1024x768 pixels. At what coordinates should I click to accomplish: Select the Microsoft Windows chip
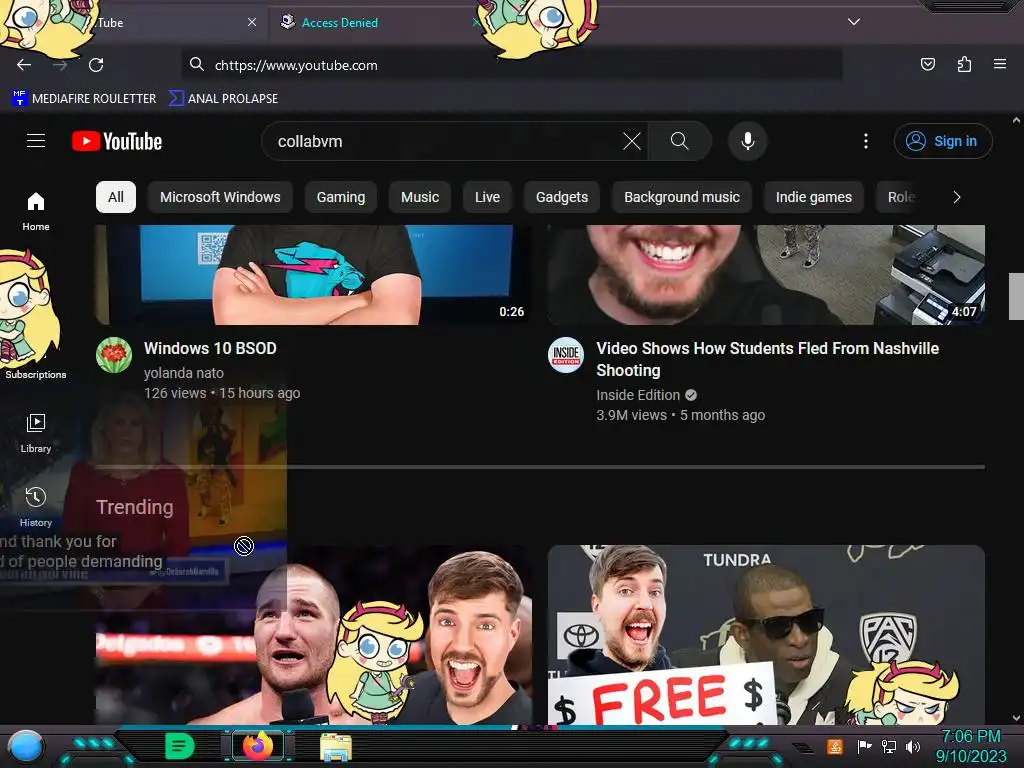(220, 197)
